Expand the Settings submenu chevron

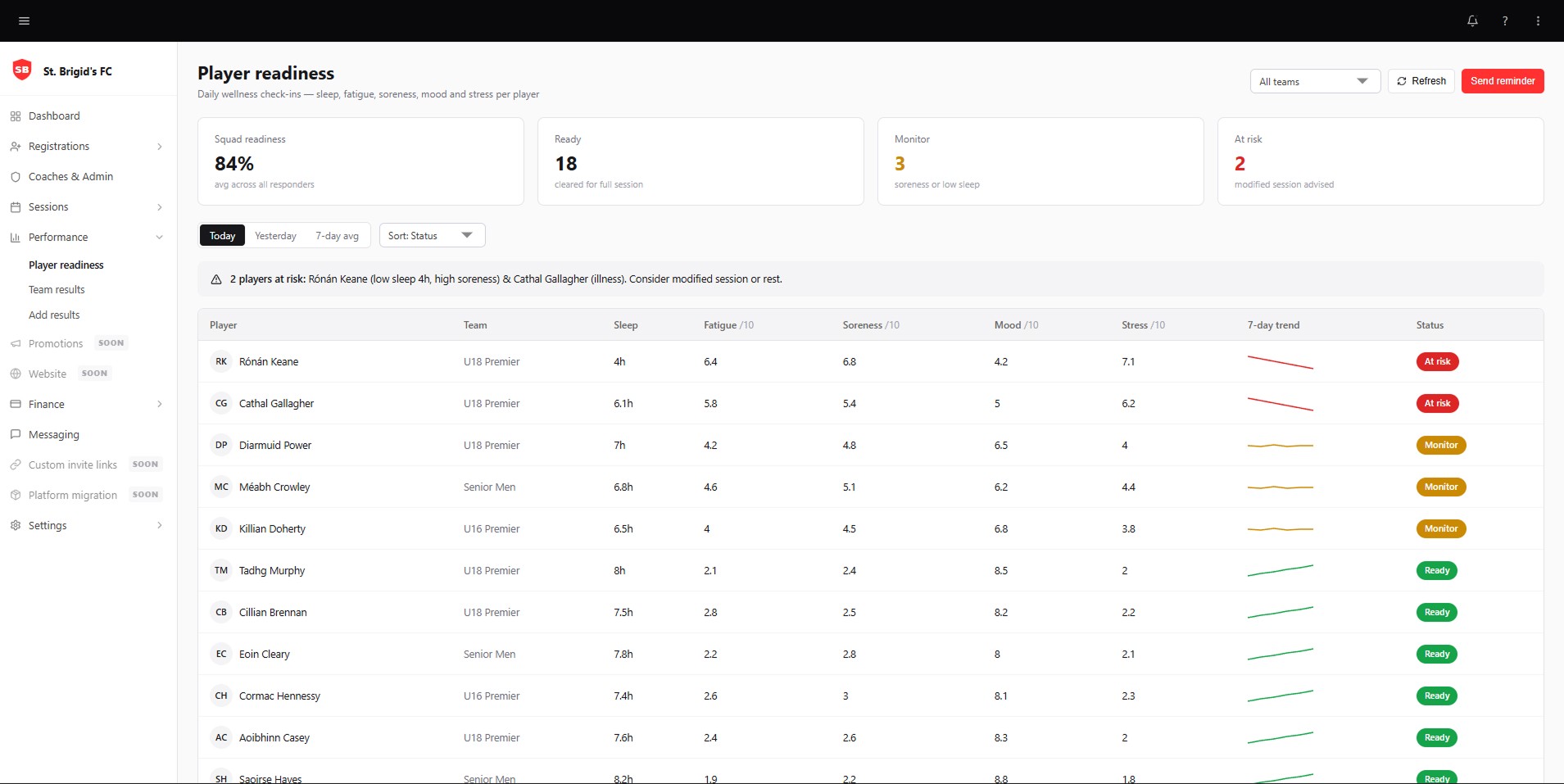160,526
